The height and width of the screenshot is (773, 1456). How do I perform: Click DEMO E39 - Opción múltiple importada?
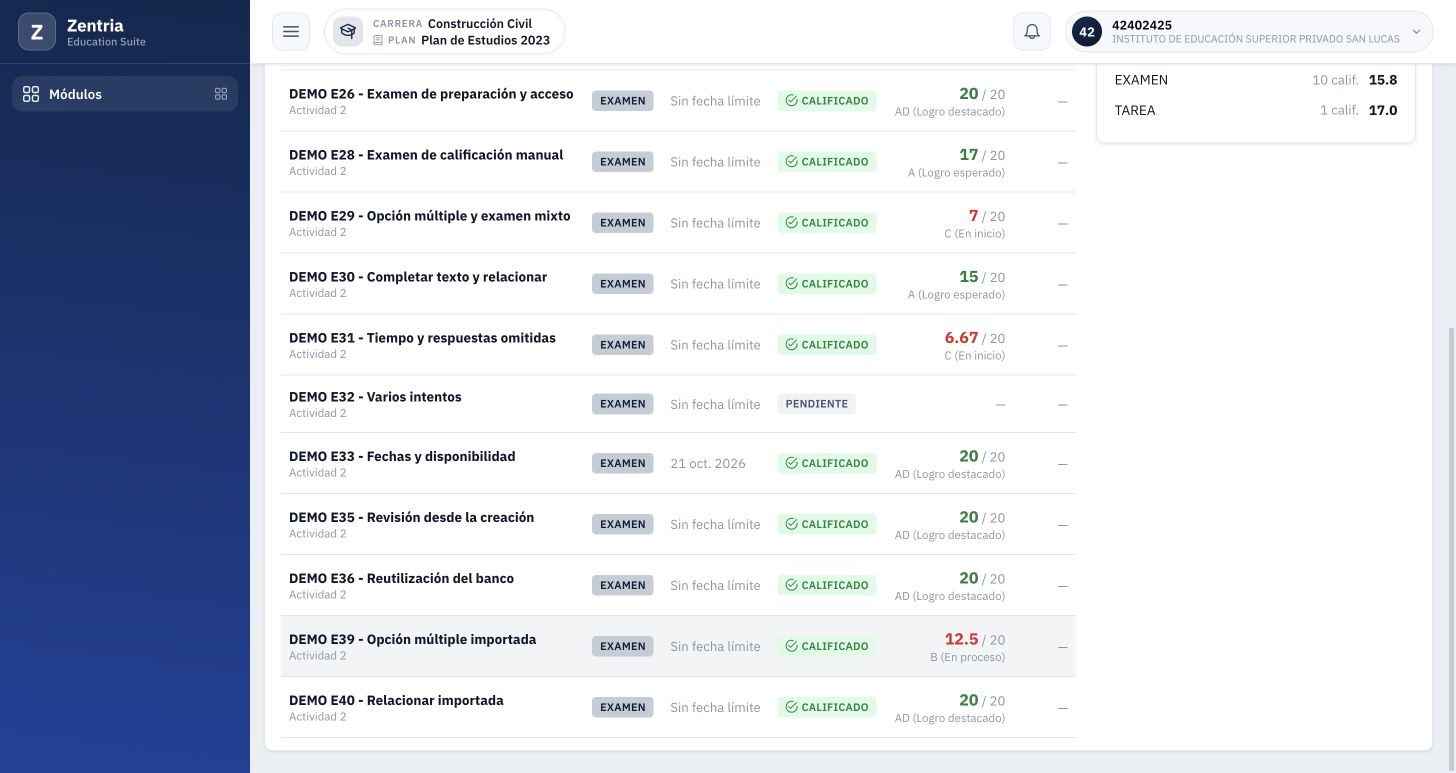click(413, 639)
